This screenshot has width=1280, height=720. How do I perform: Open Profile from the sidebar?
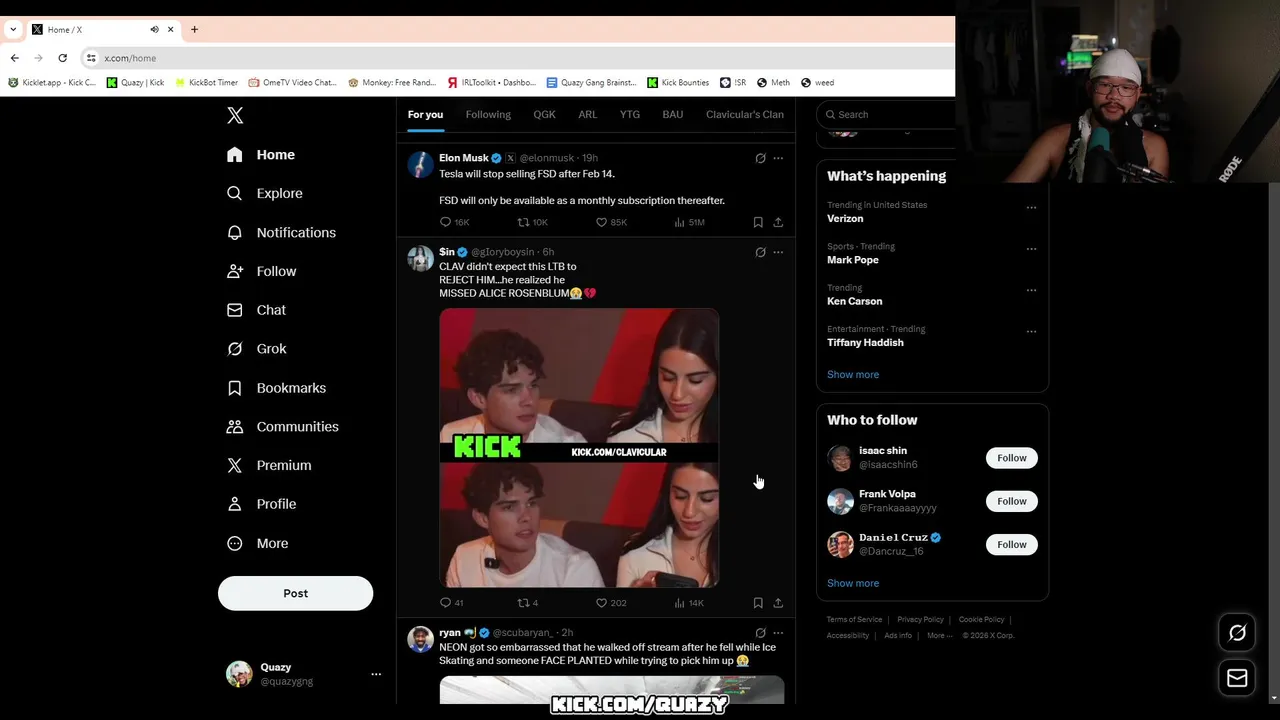(x=262, y=504)
